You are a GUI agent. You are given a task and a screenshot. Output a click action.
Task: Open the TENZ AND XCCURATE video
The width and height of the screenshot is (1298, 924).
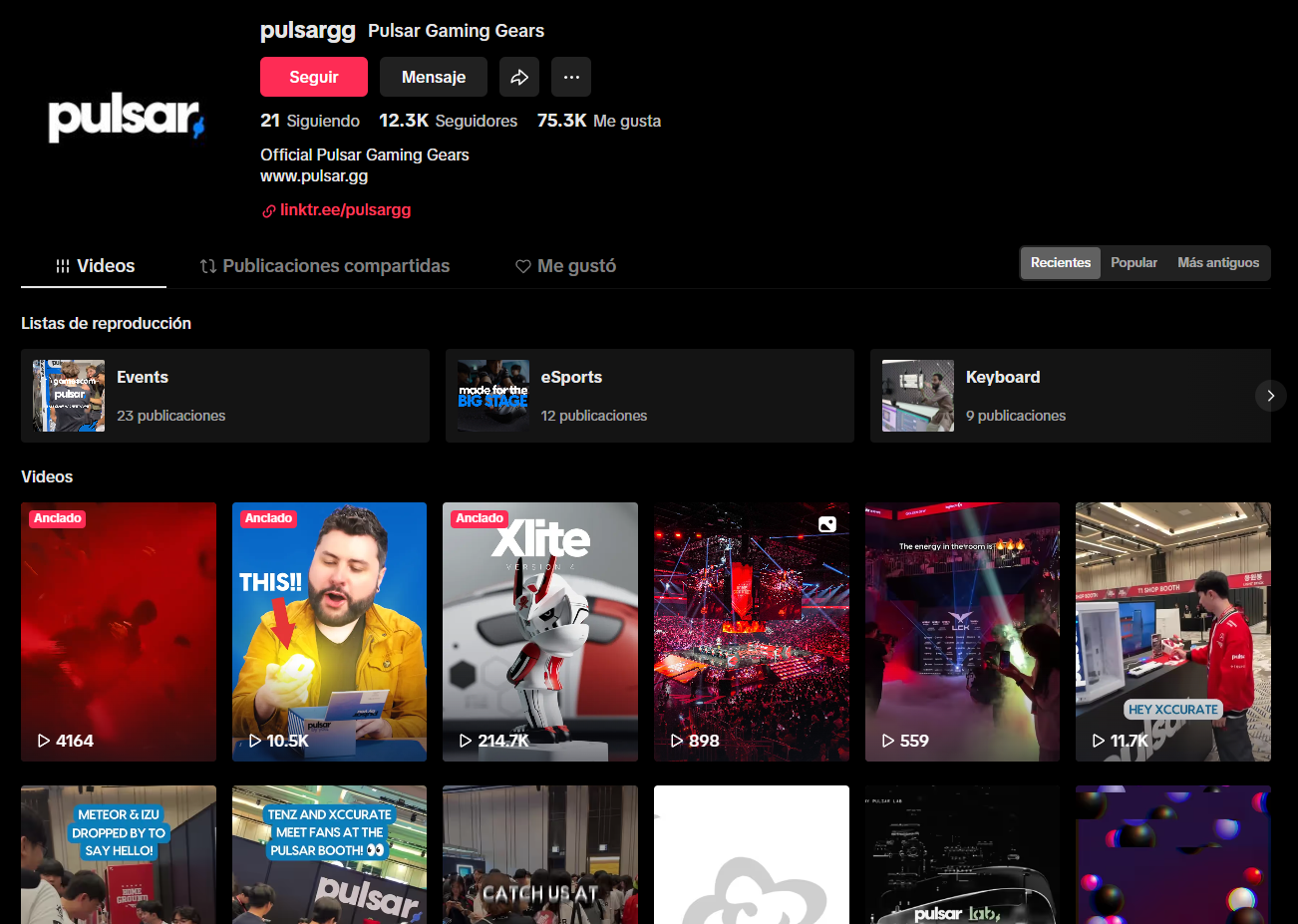[x=329, y=855]
